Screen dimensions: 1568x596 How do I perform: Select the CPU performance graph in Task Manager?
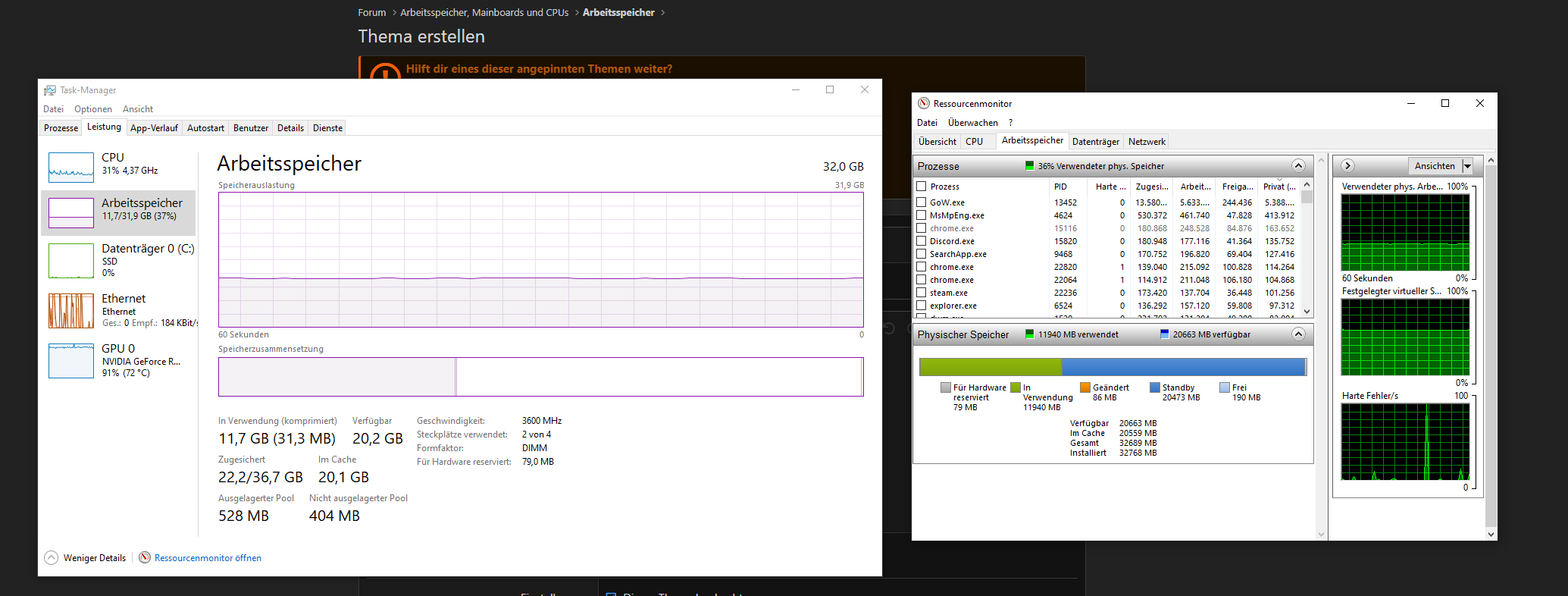pyautogui.click(x=71, y=167)
